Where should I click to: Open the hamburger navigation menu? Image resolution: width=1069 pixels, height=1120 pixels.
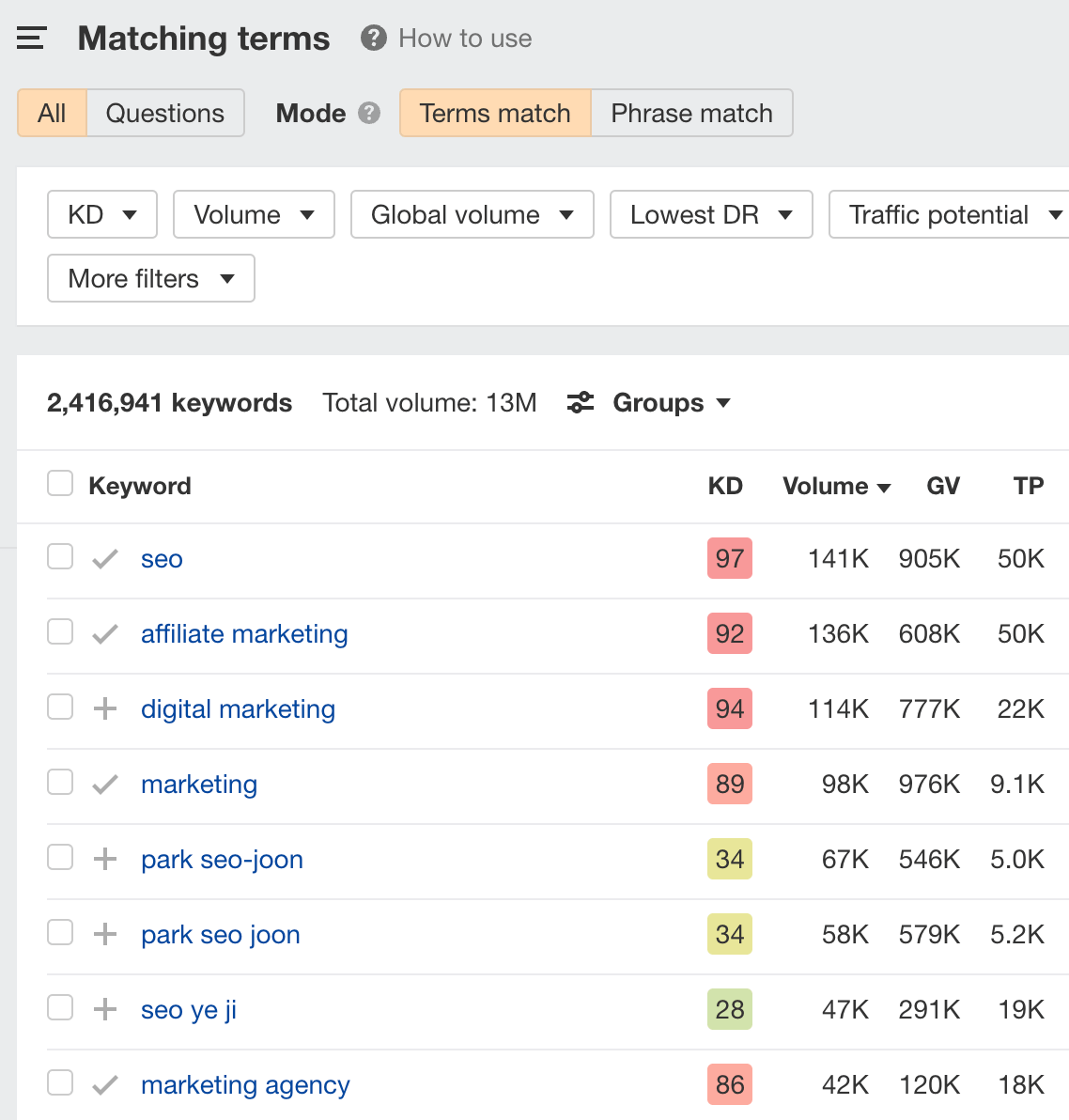click(31, 39)
